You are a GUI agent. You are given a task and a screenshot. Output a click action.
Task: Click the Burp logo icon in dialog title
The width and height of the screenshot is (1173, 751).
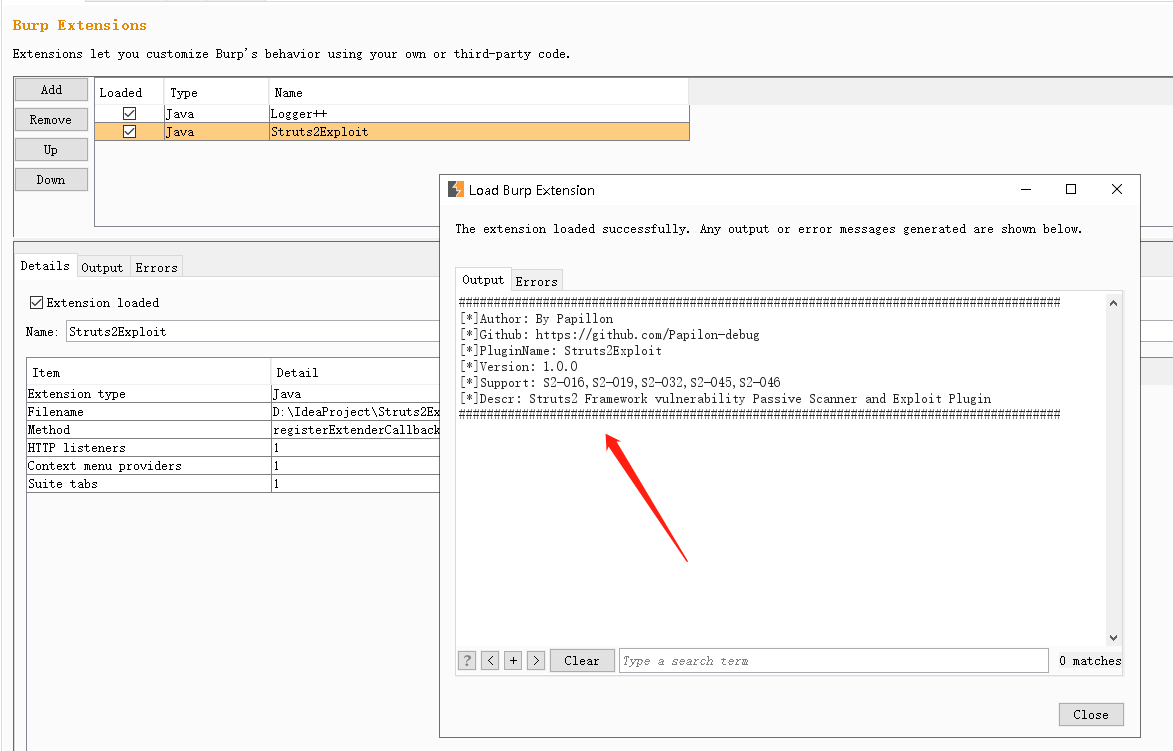click(x=456, y=189)
